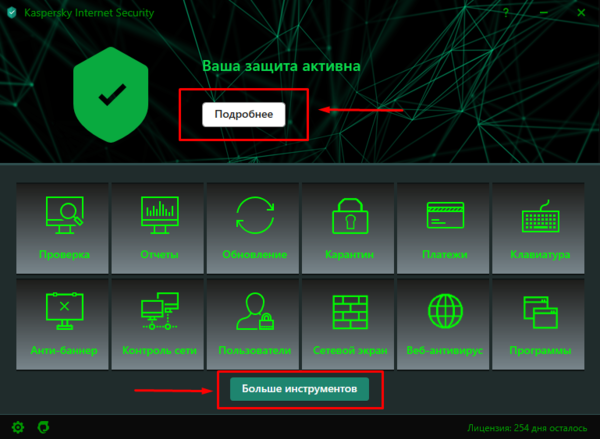Close the Kaspersky Internet Security window
This screenshot has width=600, height=439.
click(x=581, y=13)
